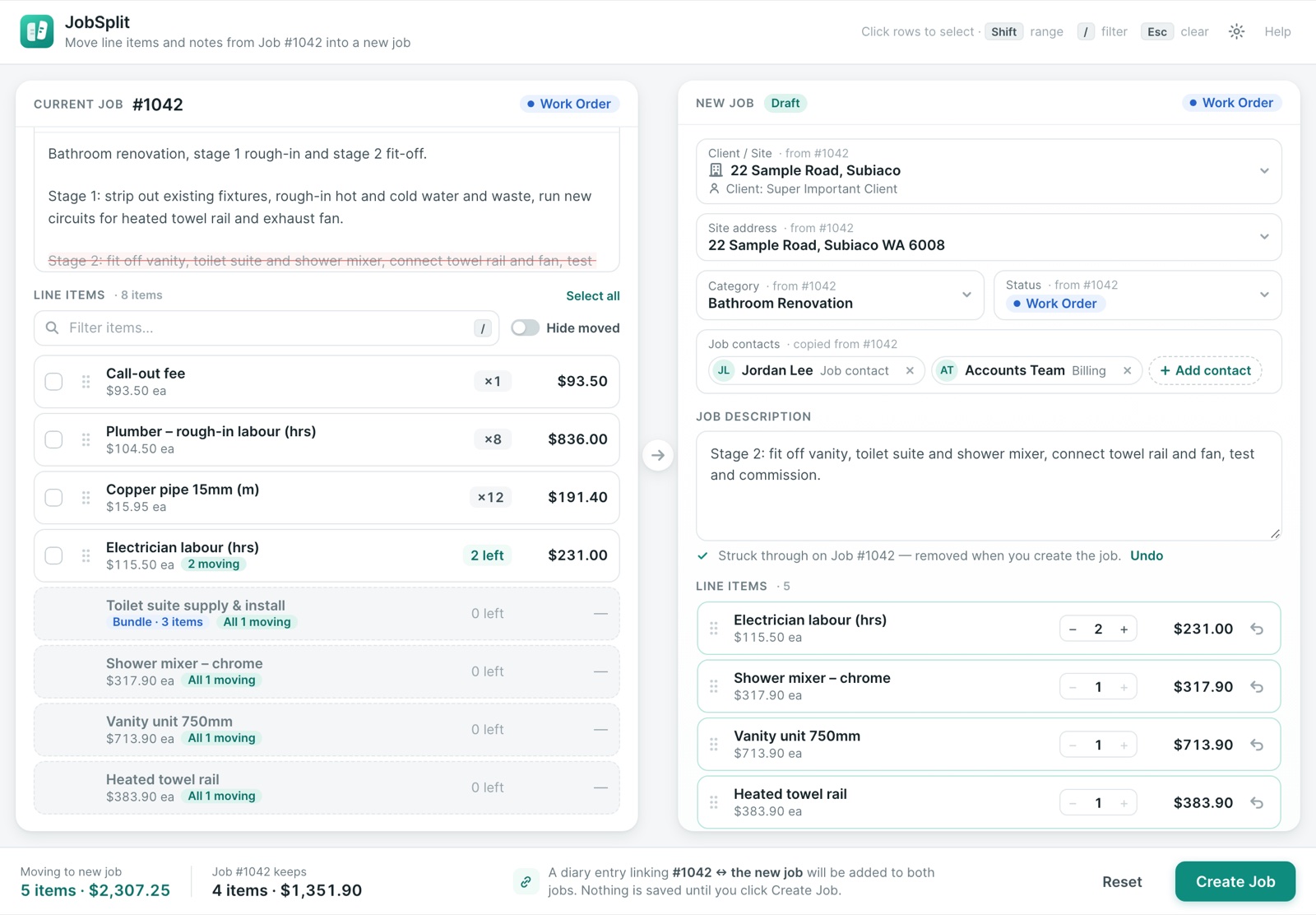Grab the Copper pipe 15mm drag handle
Screen dimensions: 1316x915
[x=86, y=498]
